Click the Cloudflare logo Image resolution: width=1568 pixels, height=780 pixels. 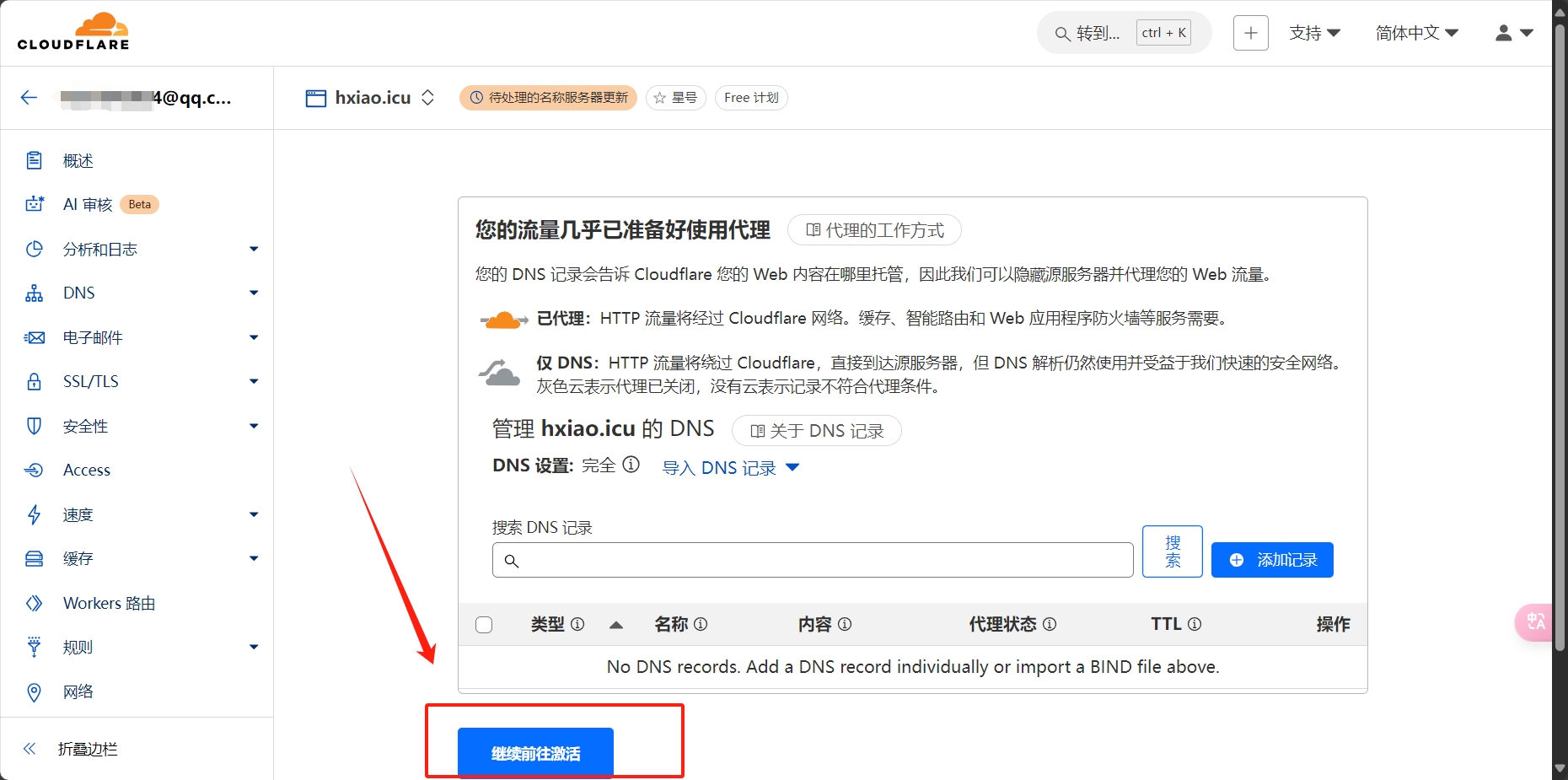coord(73,32)
